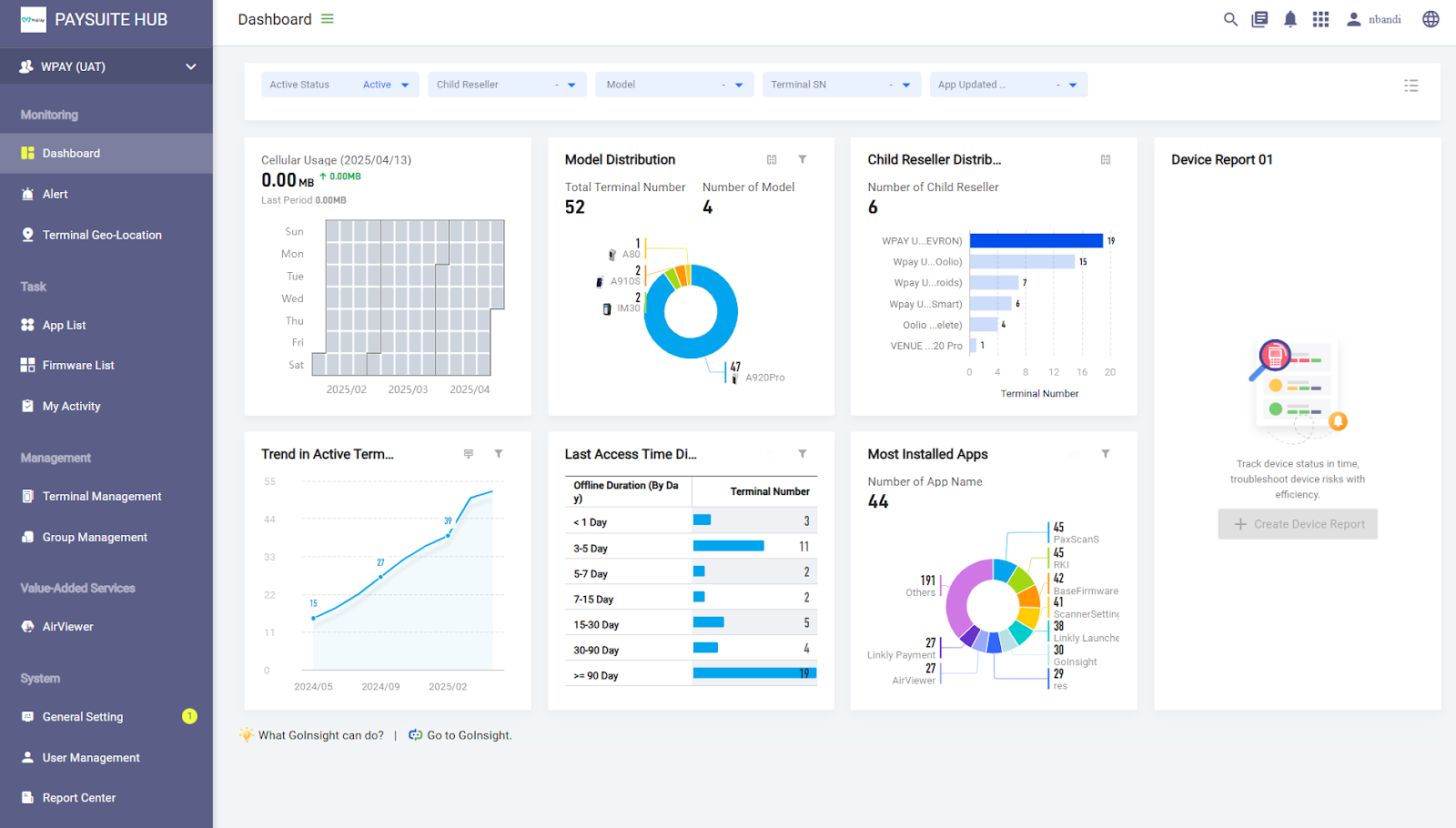This screenshot has width=1456, height=828.
Task: Toggle the hamburger menu beside Dashboard title
Action: click(x=328, y=19)
